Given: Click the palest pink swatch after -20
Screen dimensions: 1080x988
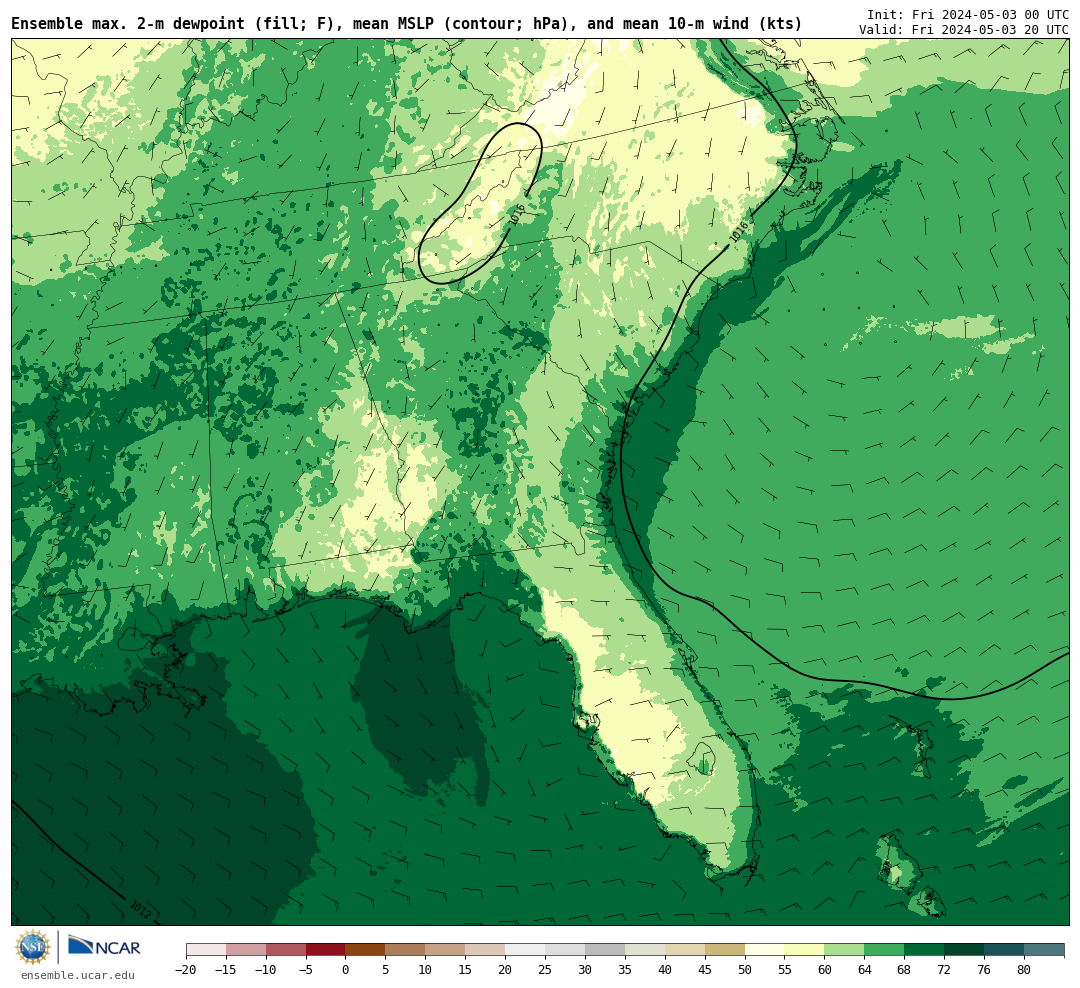Looking at the screenshot, I should pyautogui.click(x=206, y=950).
